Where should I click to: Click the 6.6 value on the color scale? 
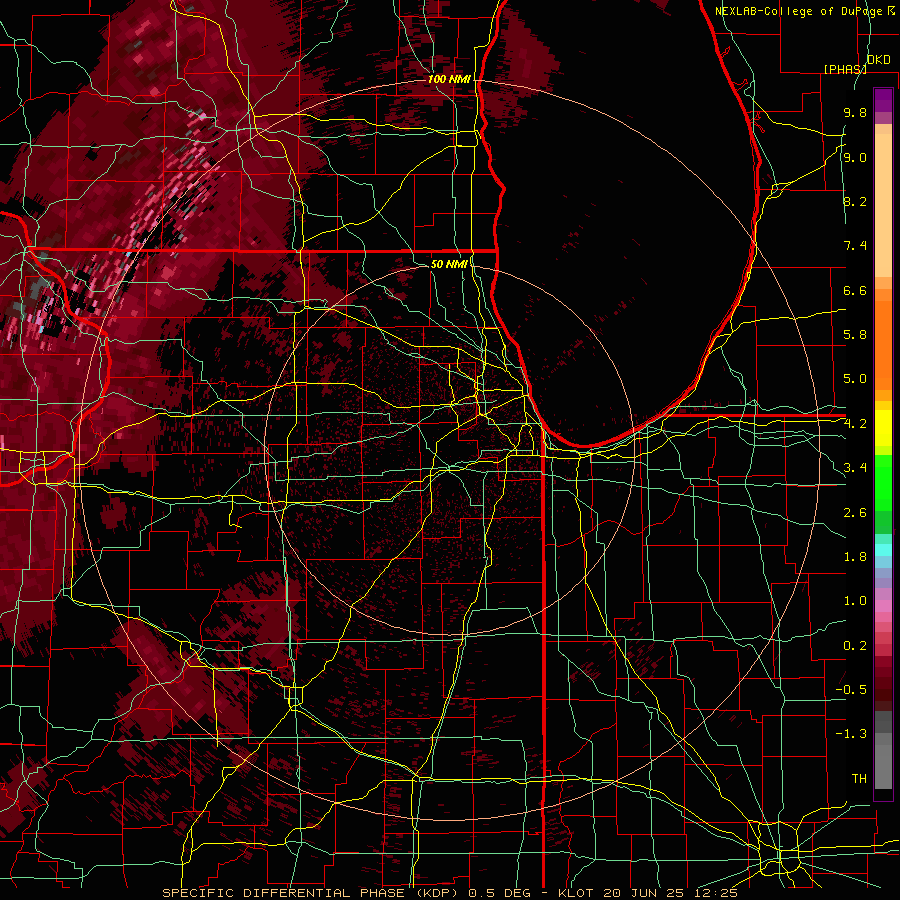tap(855, 290)
